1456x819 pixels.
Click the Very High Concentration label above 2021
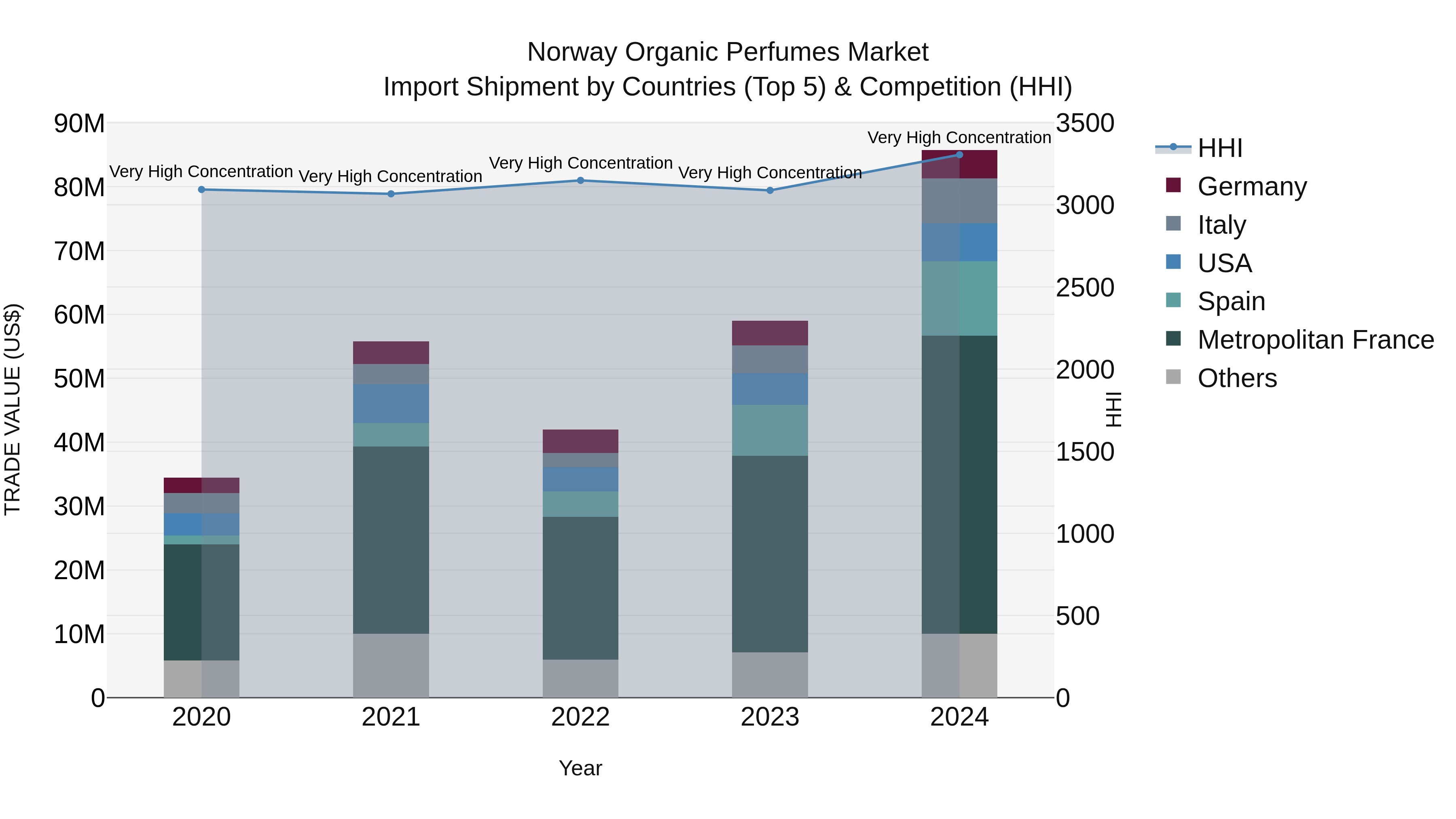pyautogui.click(x=391, y=177)
